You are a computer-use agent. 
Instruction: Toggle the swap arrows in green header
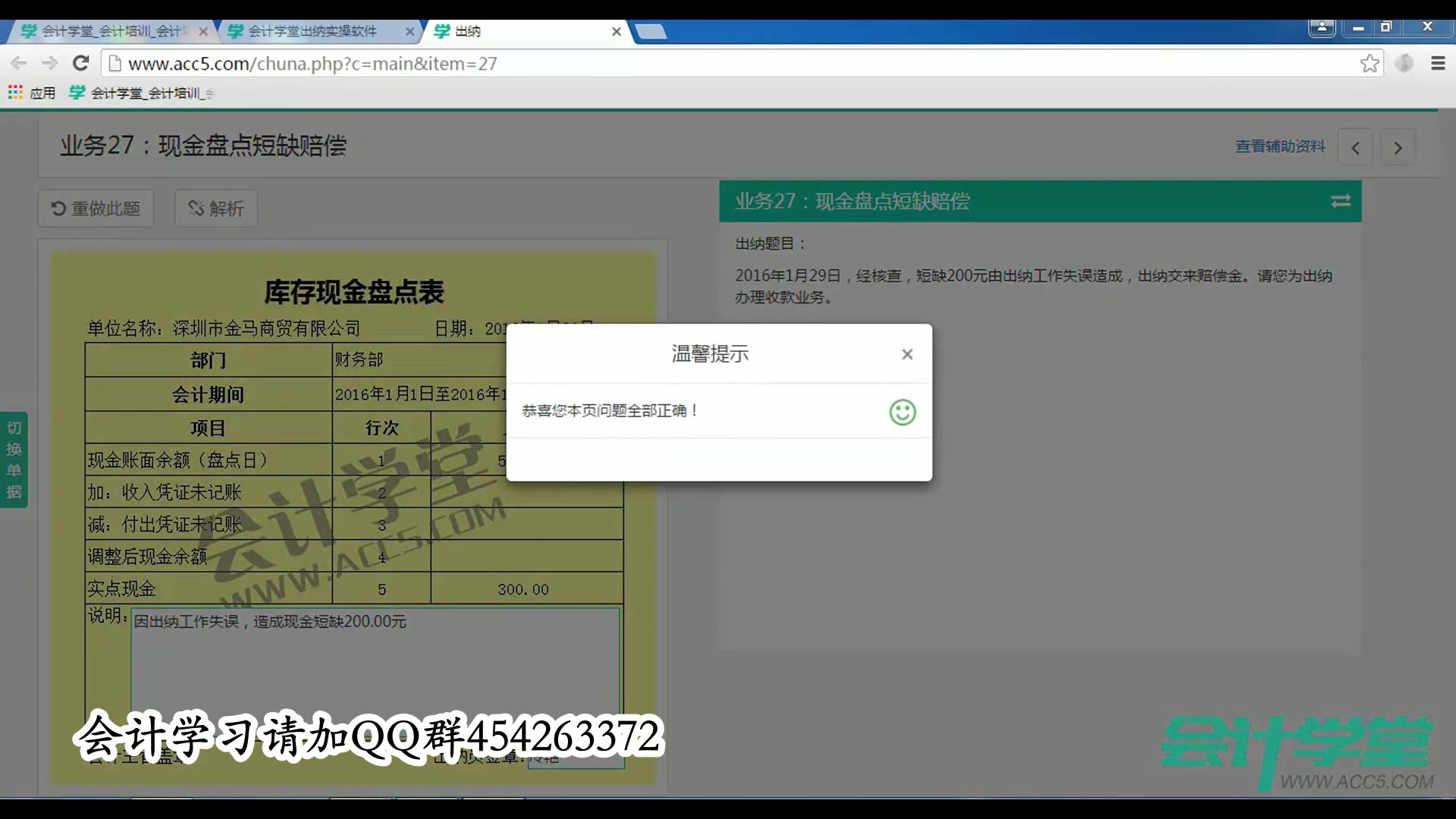click(1341, 201)
